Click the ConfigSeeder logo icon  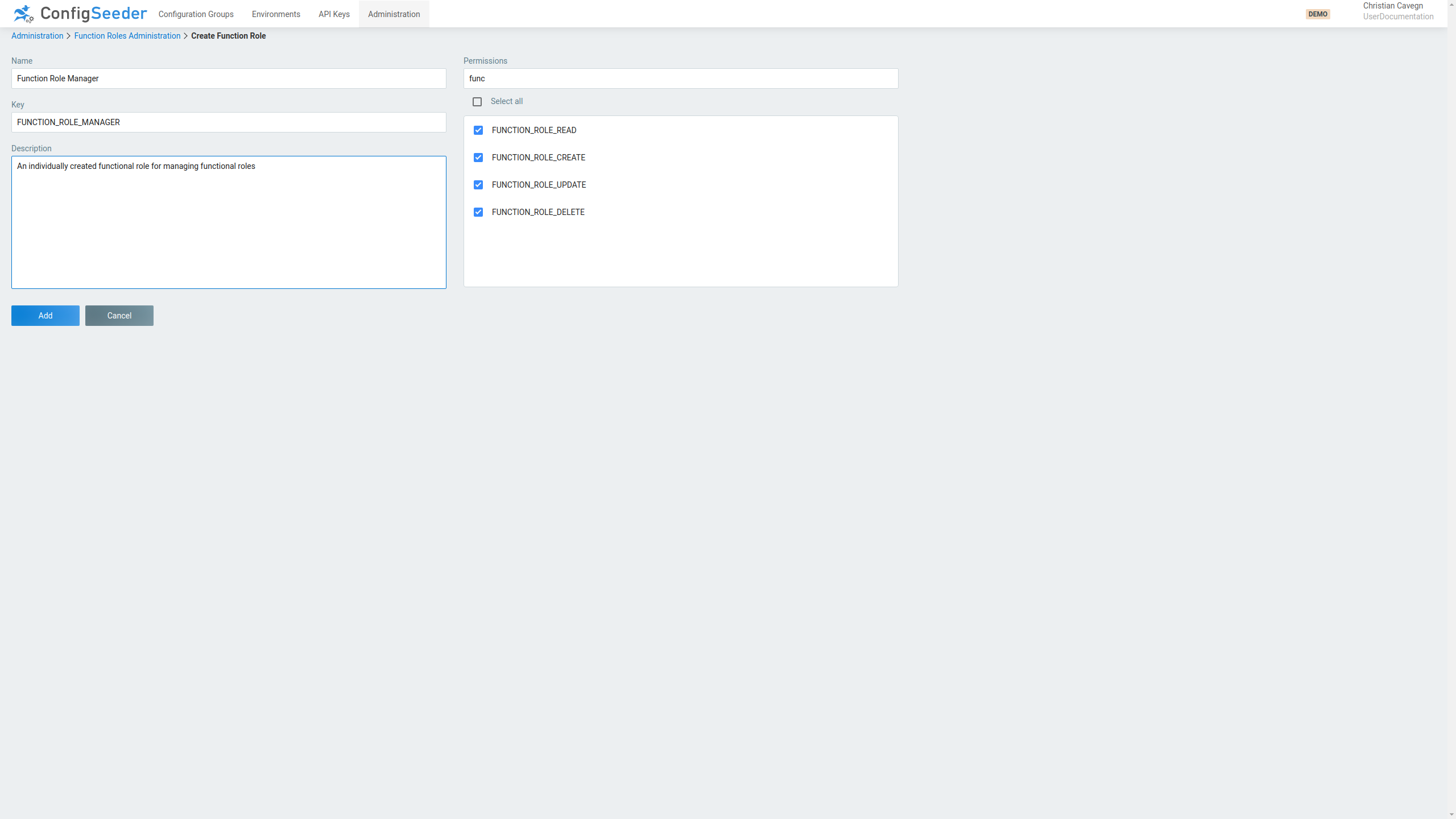click(x=23, y=14)
